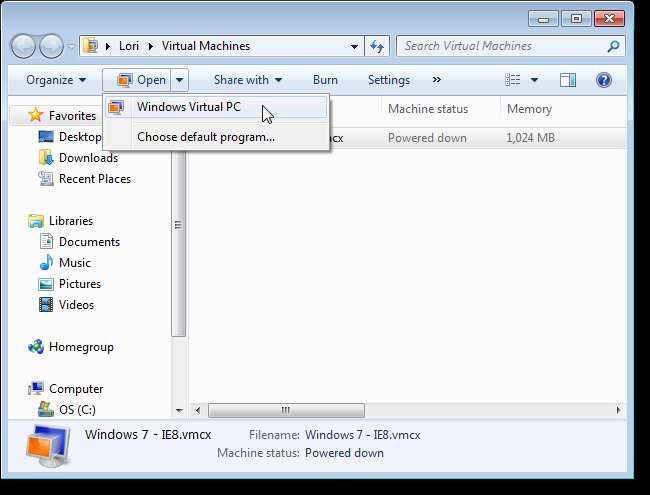Viewport: 650px width, 495px height.
Task: Click the Powered down cell in file row
Action: (427, 138)
